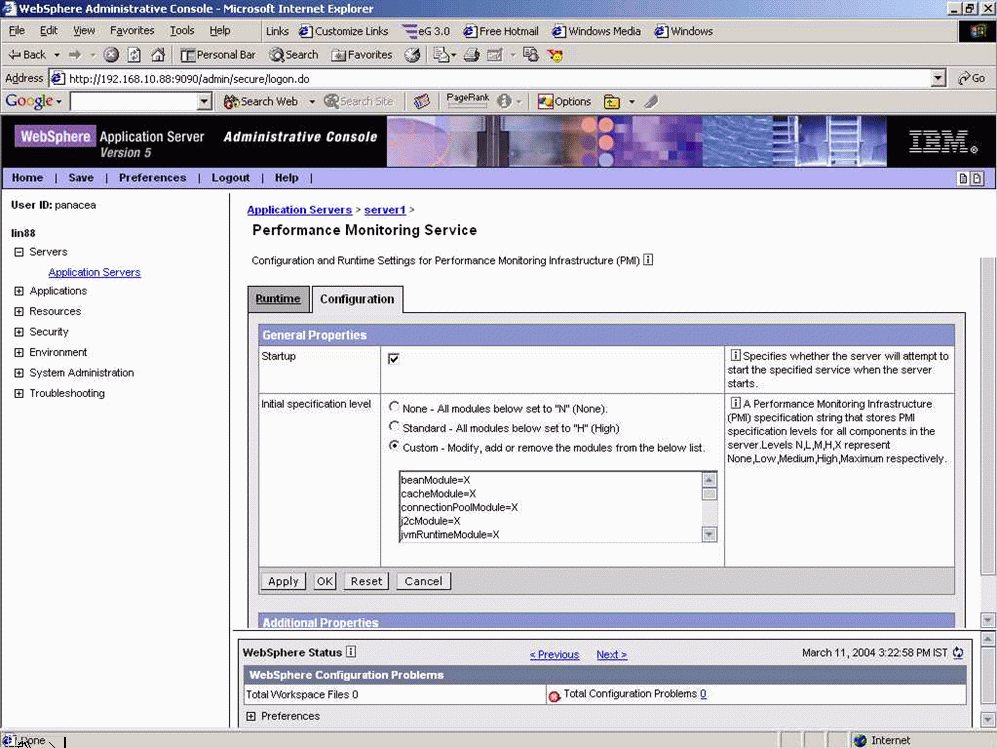Click the History globe icon
This screenshot has height=748, width=997.
[412, 55]
